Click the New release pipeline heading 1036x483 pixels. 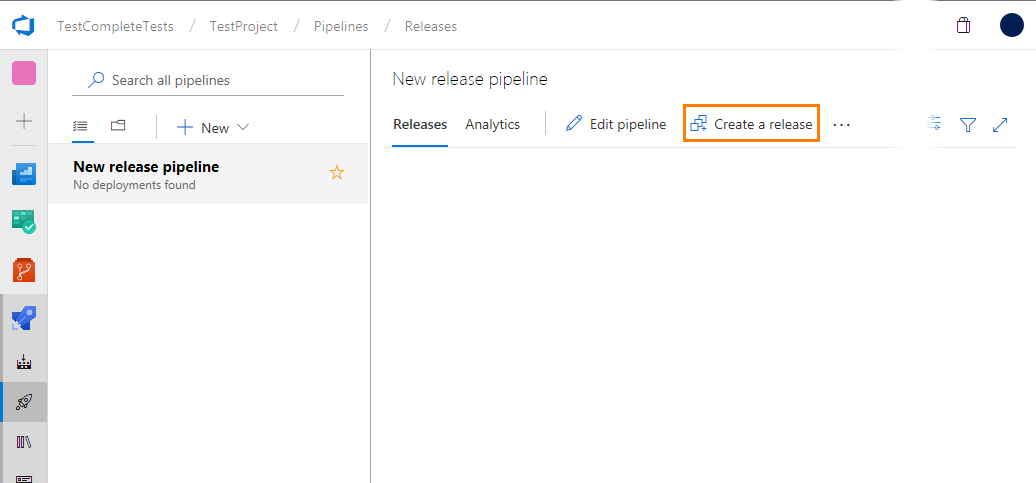pos(470,79)
